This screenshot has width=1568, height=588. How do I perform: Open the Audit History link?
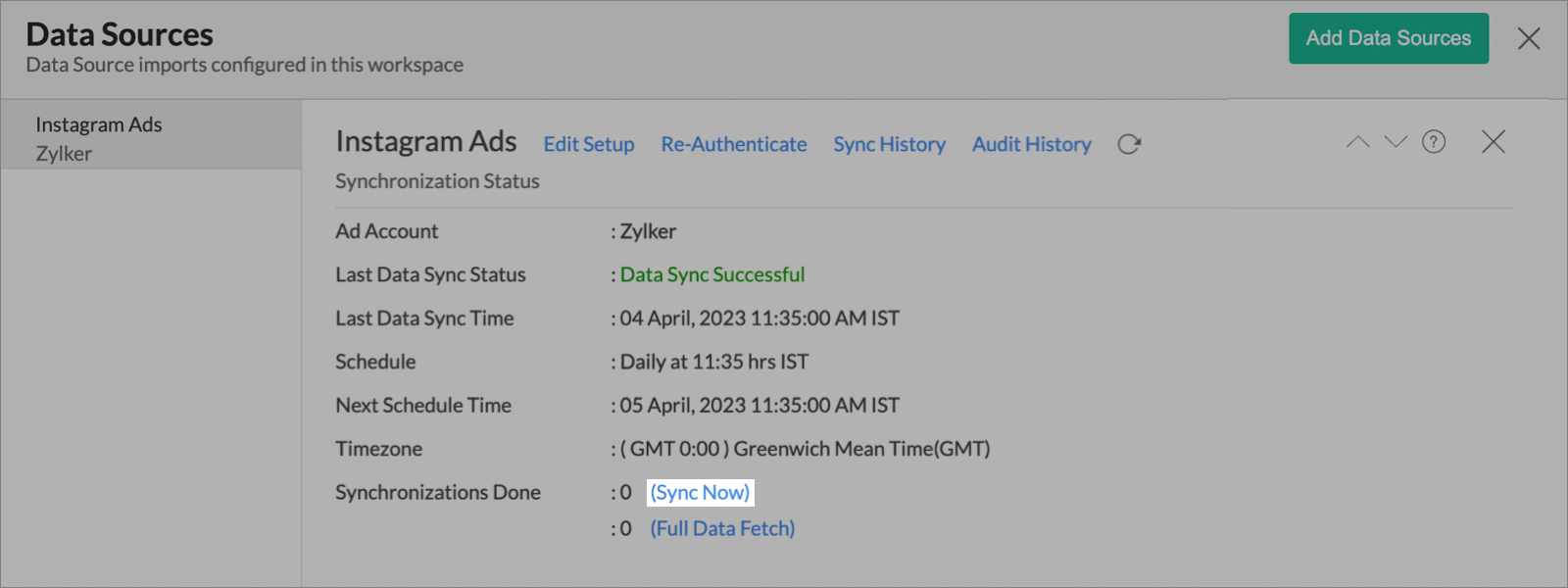tap(1031, 144)
